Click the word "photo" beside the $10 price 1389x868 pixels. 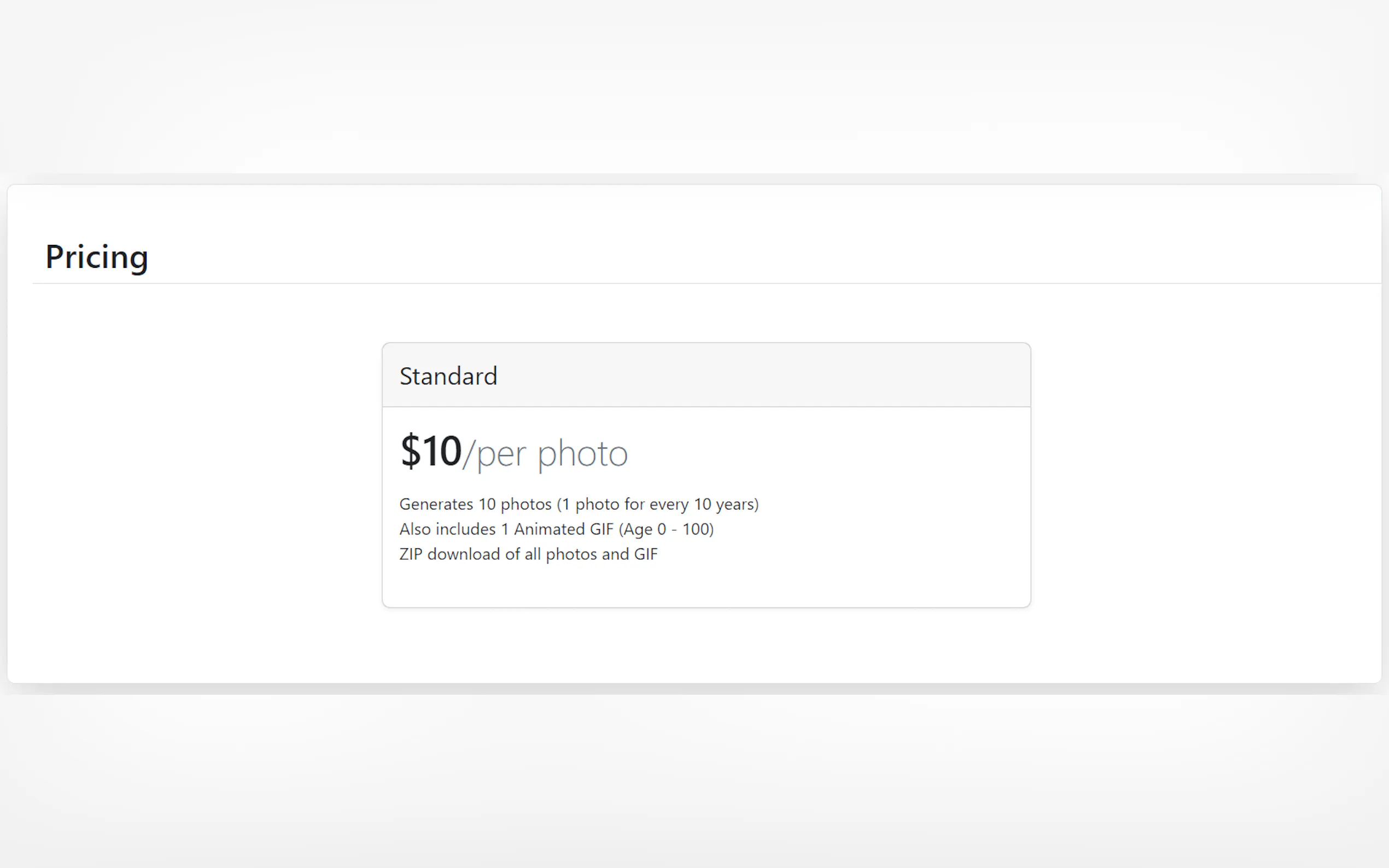tap(582, 454)
